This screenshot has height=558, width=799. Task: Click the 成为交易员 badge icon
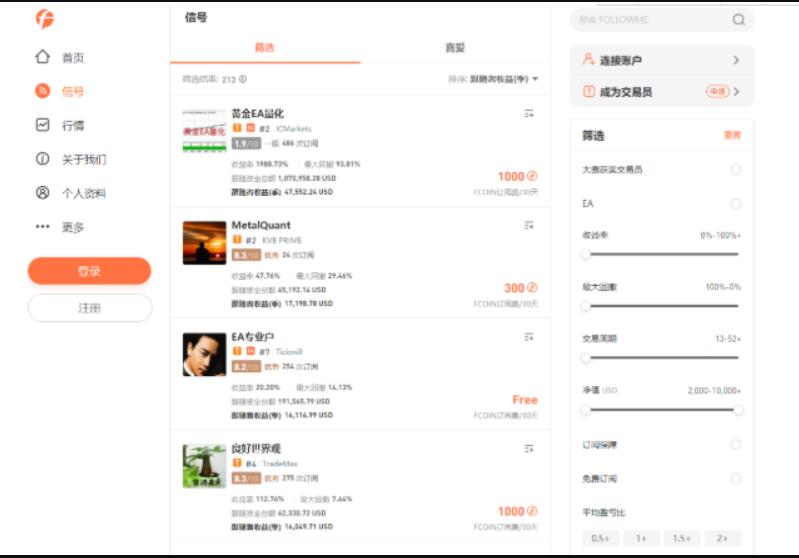pyautogui.click(x=589, y=92)
